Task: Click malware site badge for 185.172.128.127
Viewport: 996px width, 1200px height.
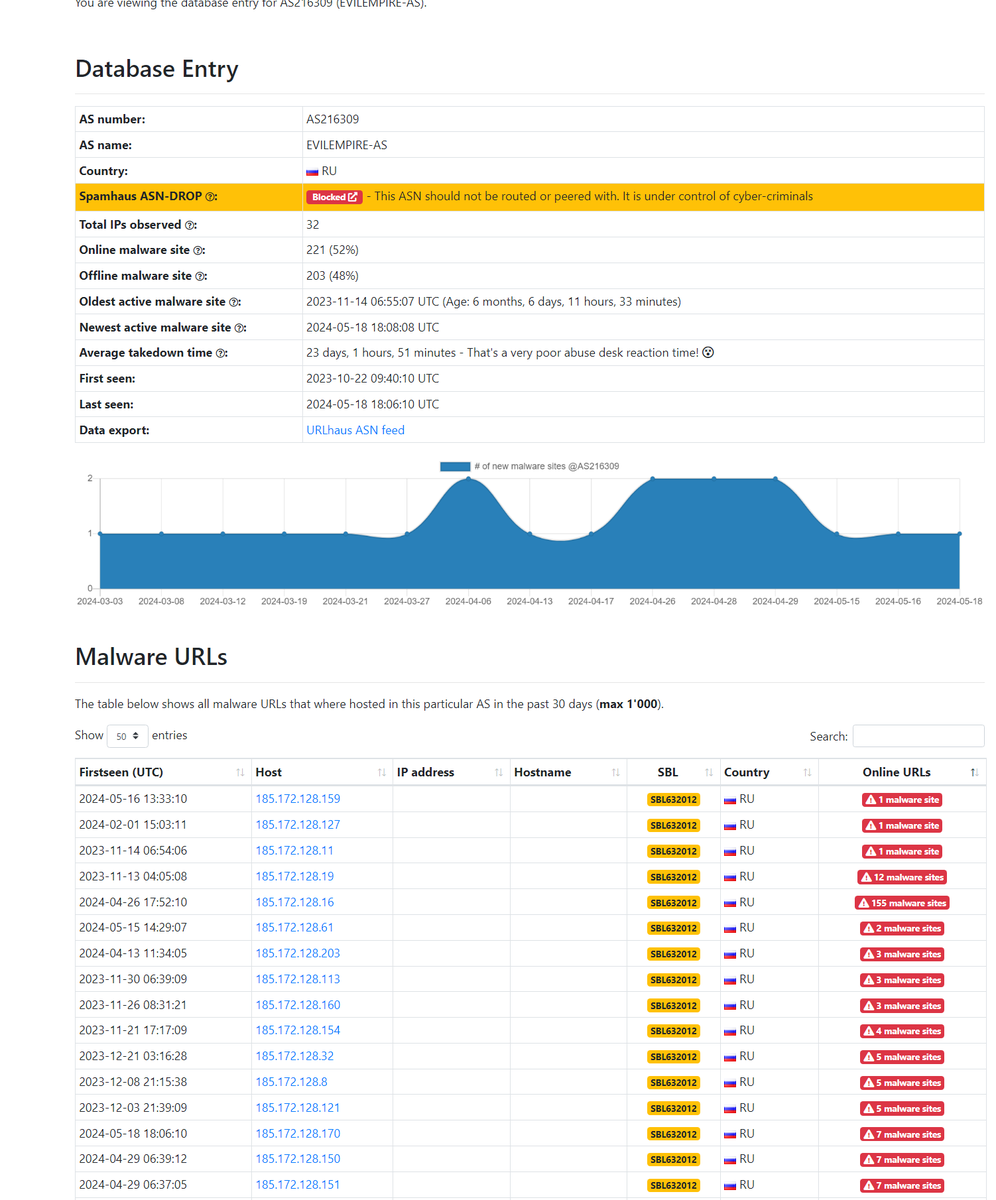Action: 902,826
